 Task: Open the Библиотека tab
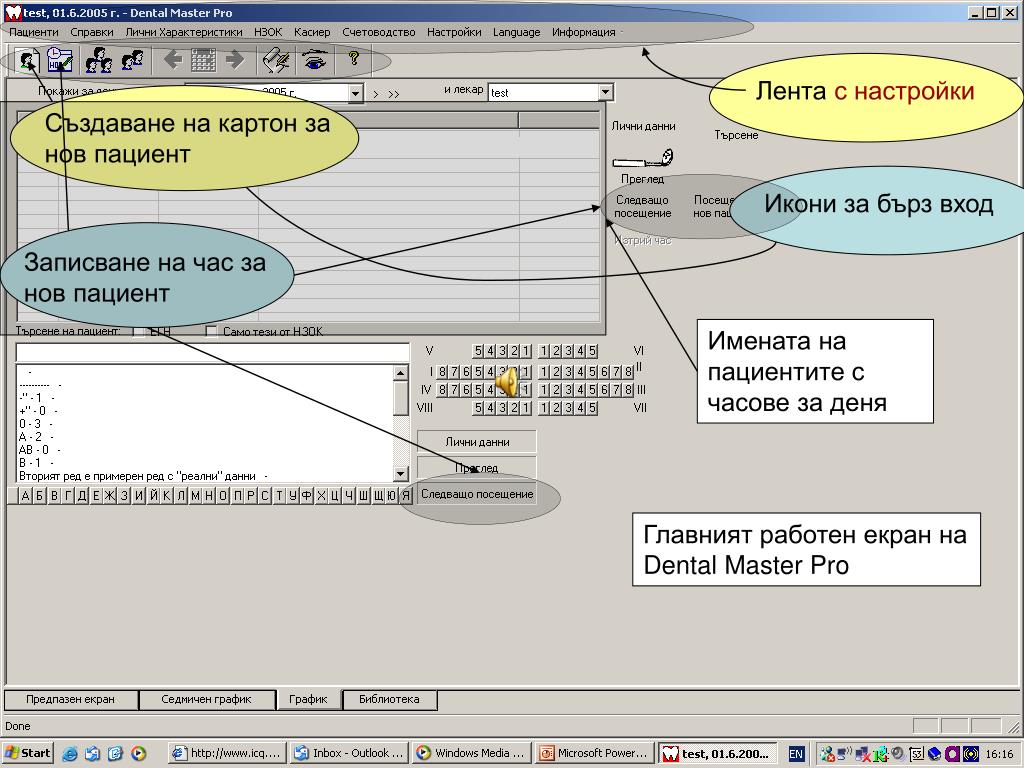[389, 699]
